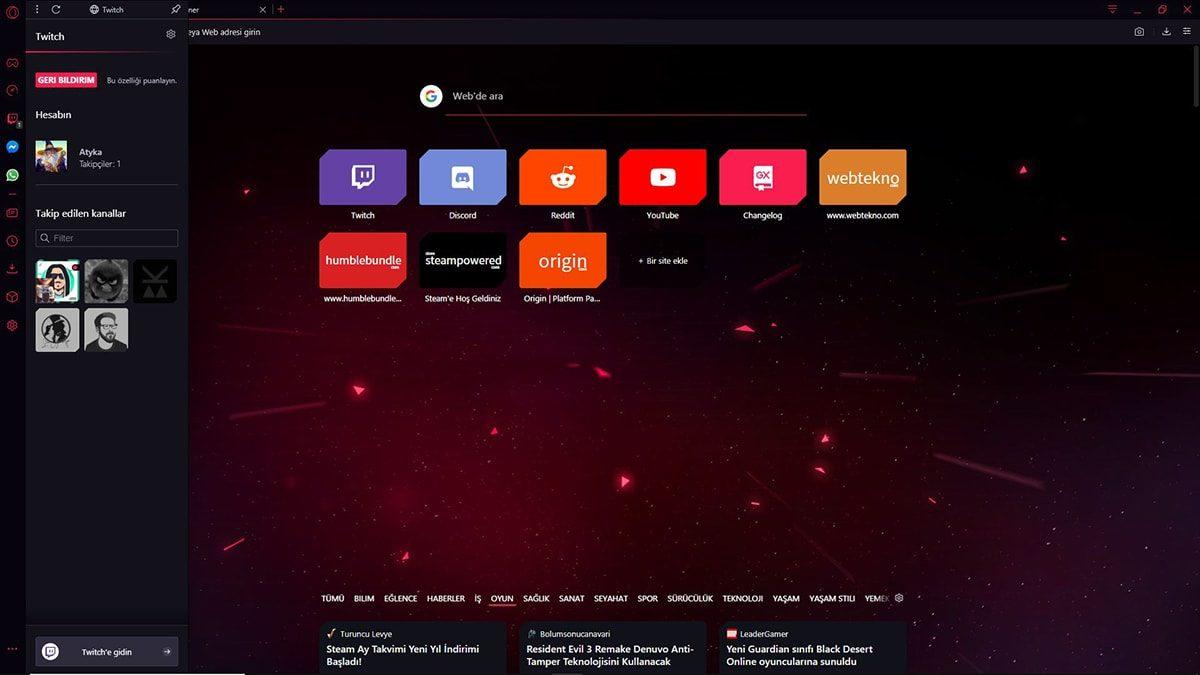Open the GX Control gauge panel
1200x675 pixels.
pyautogui.click(x=11, y=90)
